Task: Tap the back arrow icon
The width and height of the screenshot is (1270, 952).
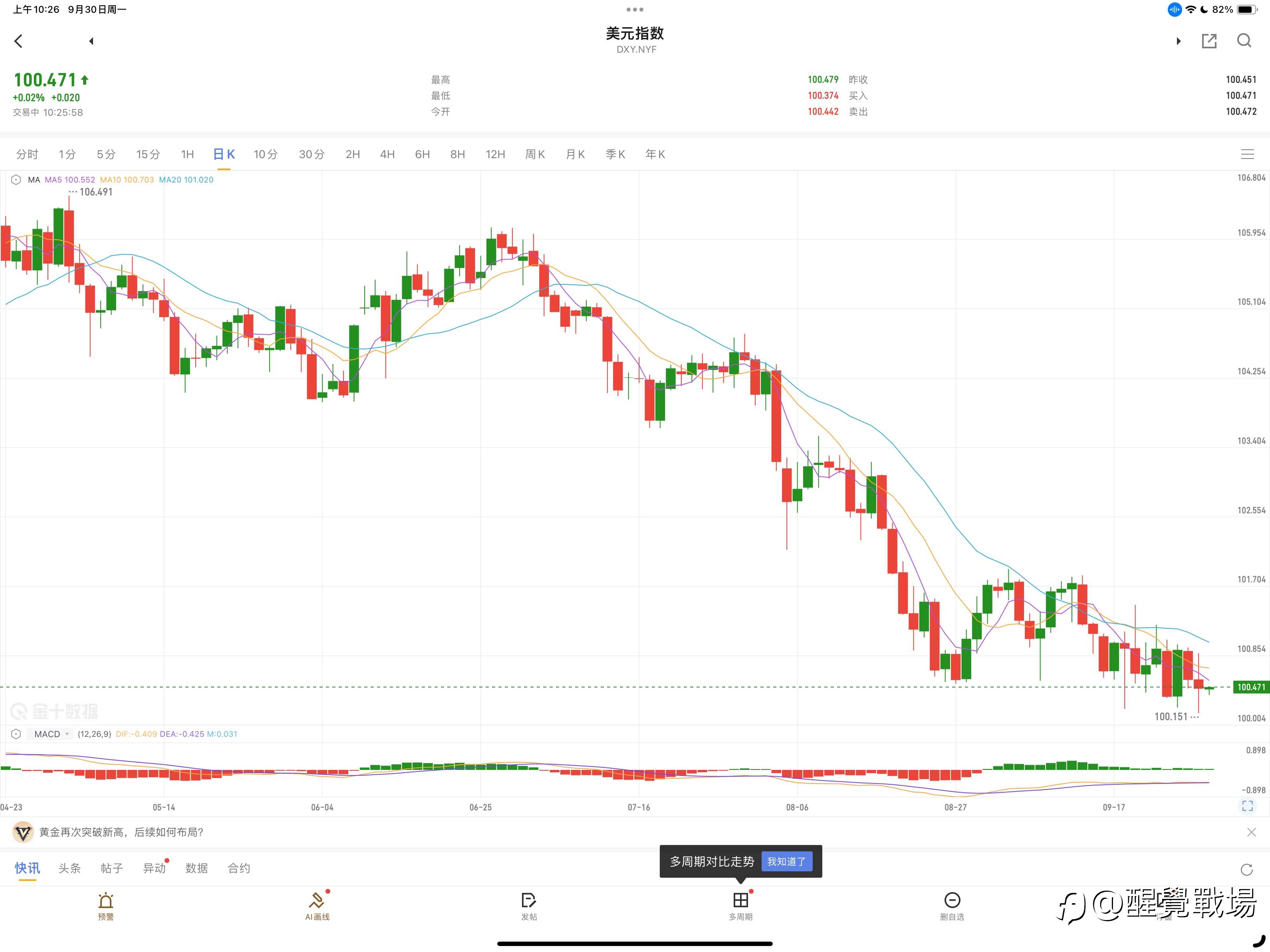Action: [x=18, y=41]
